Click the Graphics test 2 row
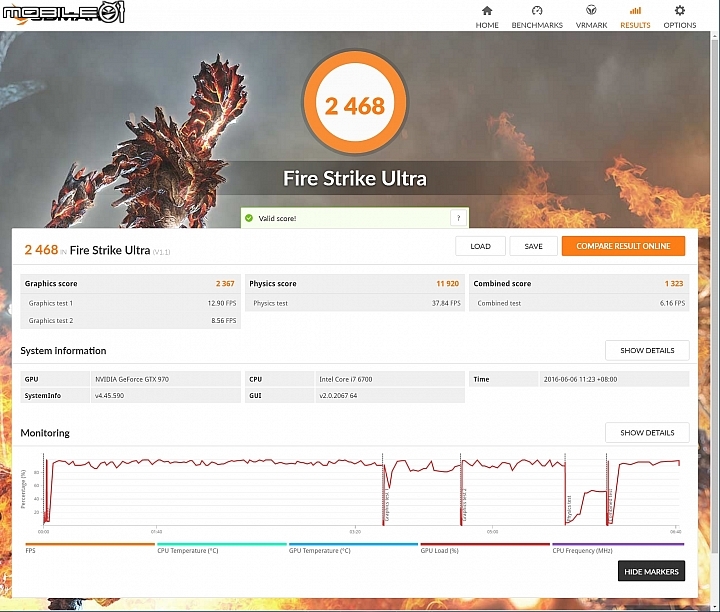The height and width of the screenshot is (612, 720). 130,320
